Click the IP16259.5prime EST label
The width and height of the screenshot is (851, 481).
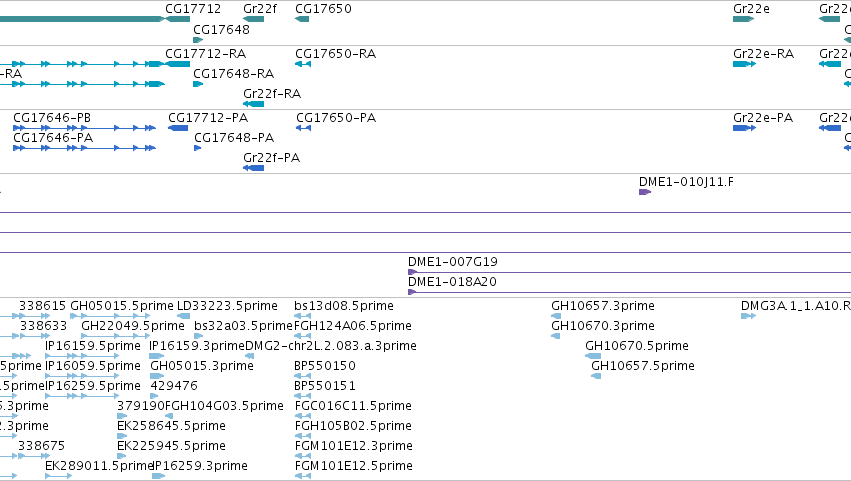click(x=93, y=386)
